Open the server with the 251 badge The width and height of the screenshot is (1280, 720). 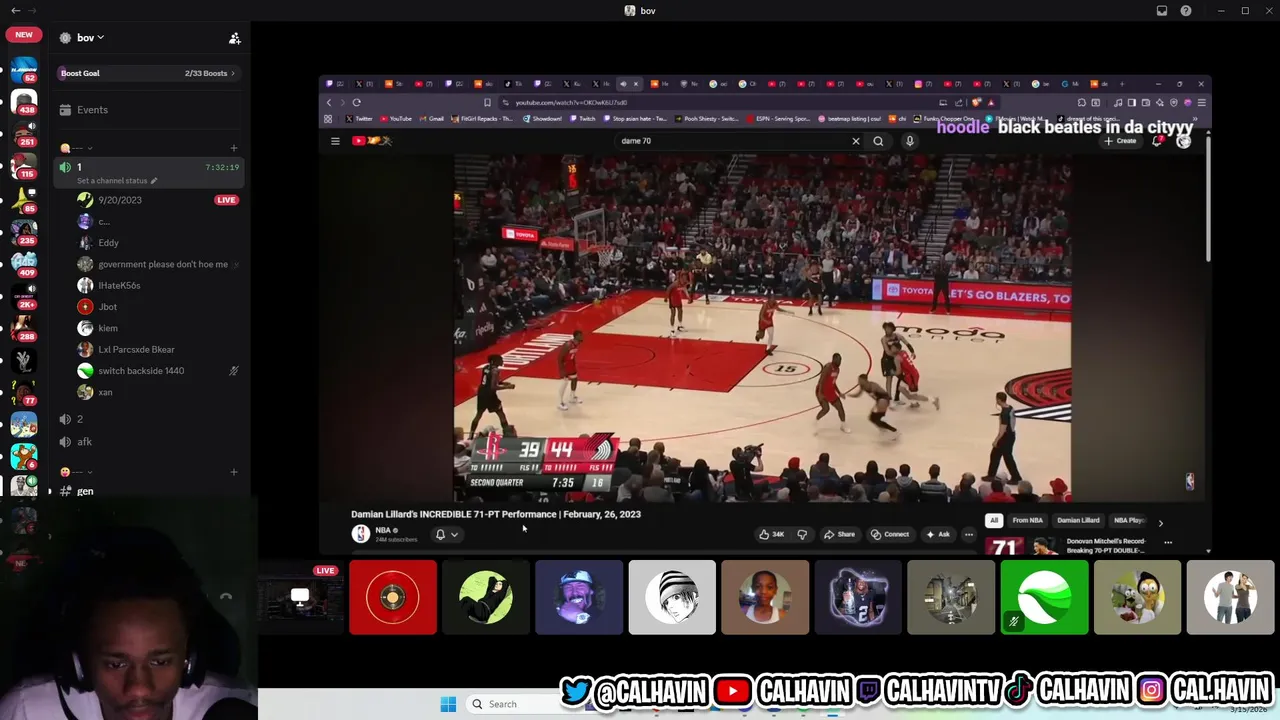[x=24, y=135]
